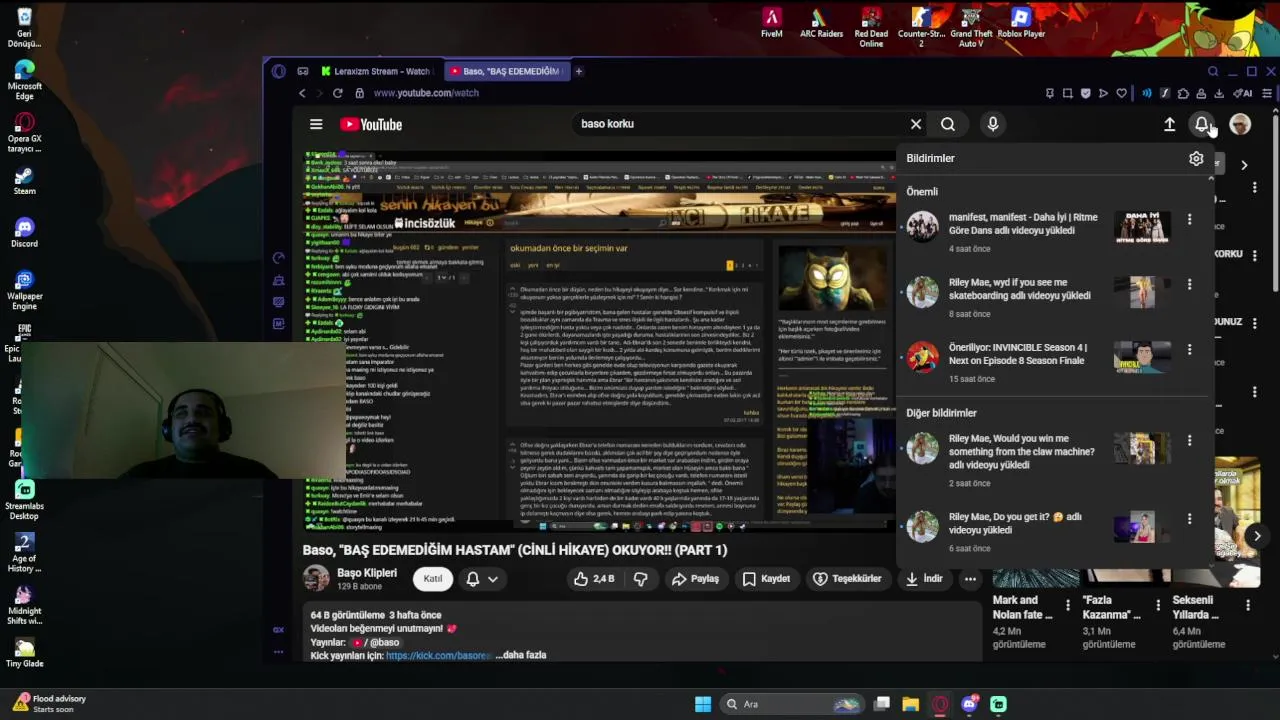1280x720 pixels.
Task: Open more actions ellipsis under video
Action: [970, 579]
